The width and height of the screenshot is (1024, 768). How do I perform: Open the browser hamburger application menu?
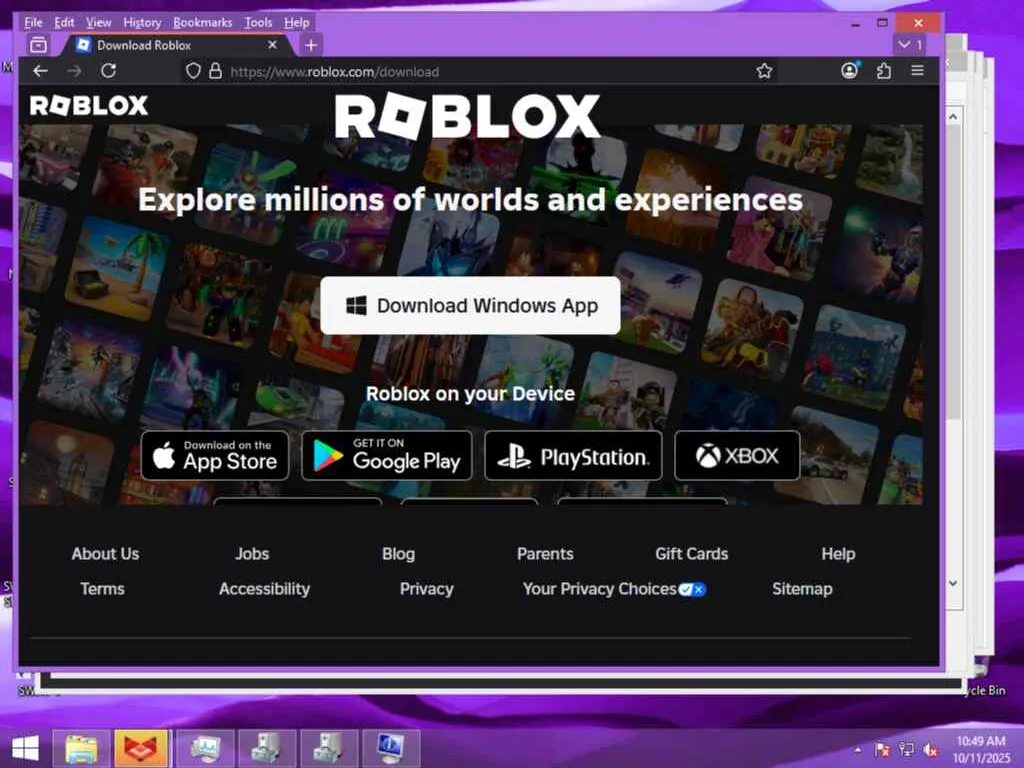tap(918, 71)
